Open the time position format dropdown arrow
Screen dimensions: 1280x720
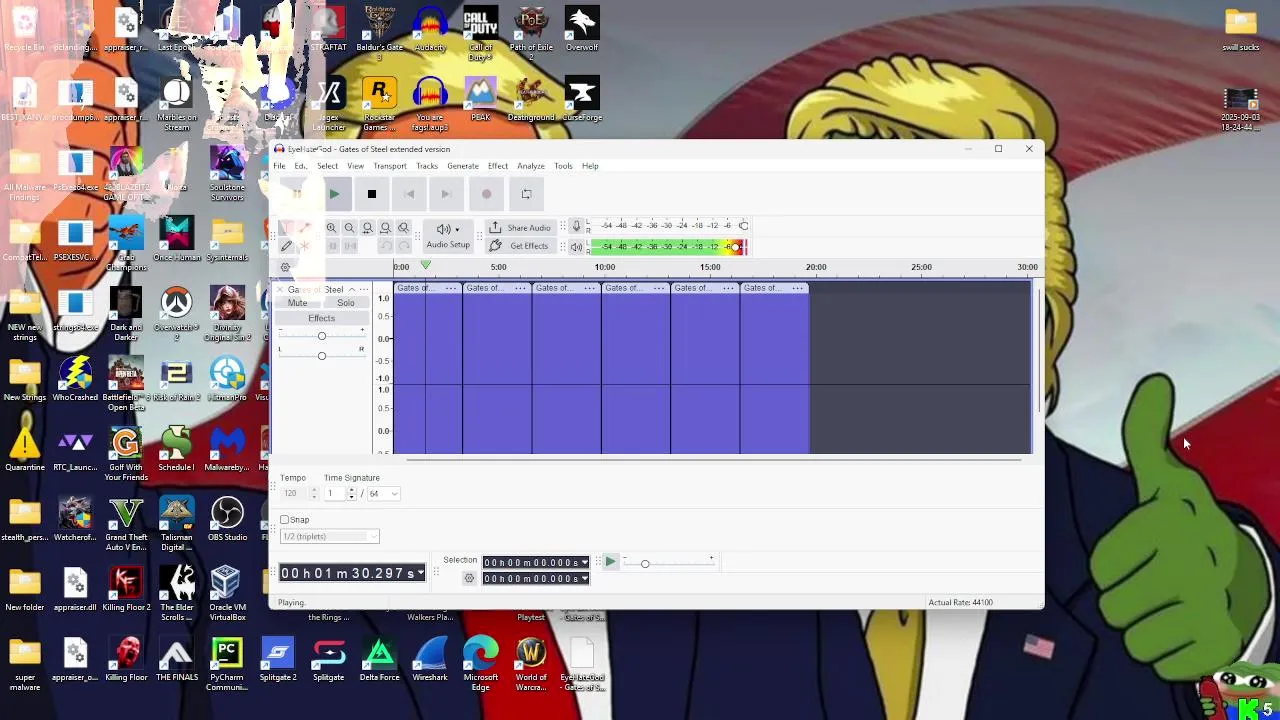[420, 573]
